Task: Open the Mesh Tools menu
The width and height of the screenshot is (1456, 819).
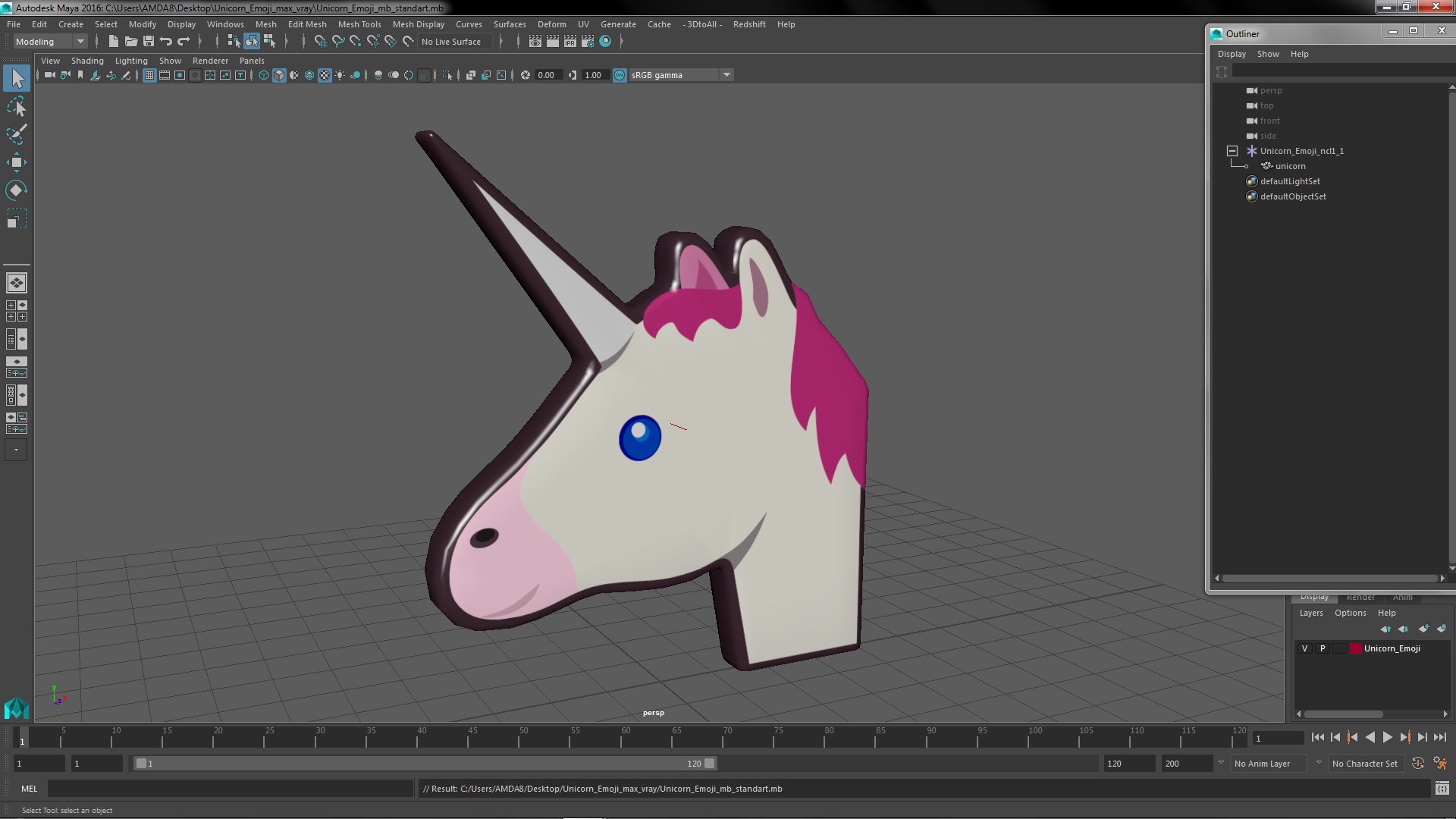Action: (359, 24)
